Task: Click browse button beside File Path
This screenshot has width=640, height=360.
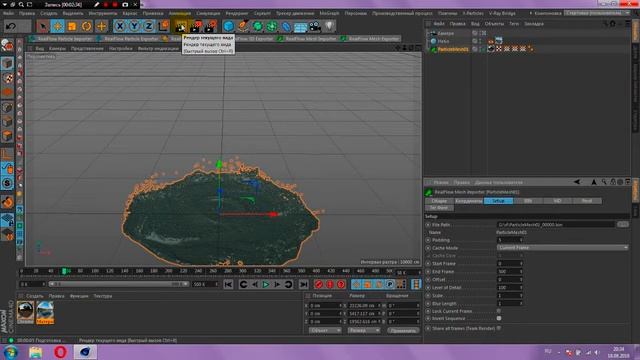Action: [x=622, y=224]
